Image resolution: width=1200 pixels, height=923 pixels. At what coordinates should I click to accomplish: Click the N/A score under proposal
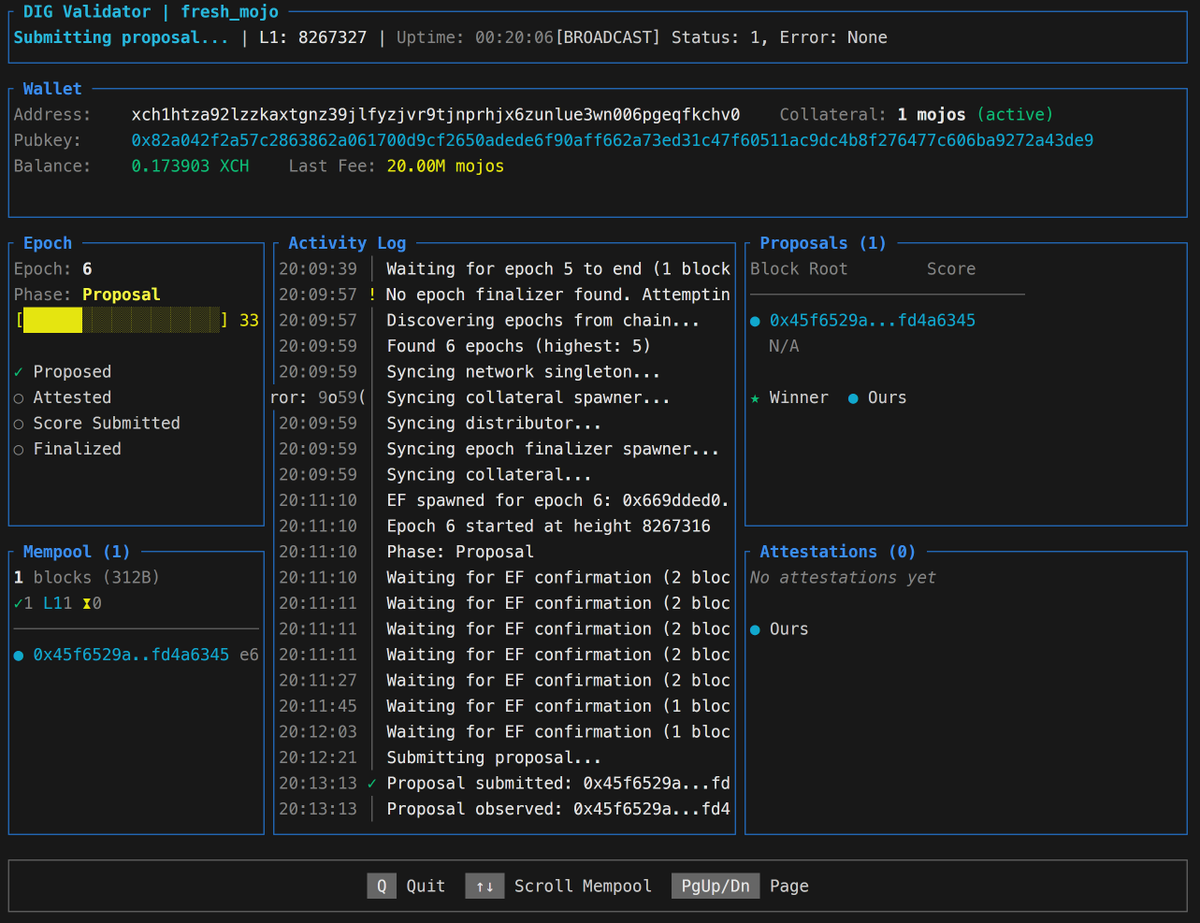pyautogui.click(x=784, y=346)
